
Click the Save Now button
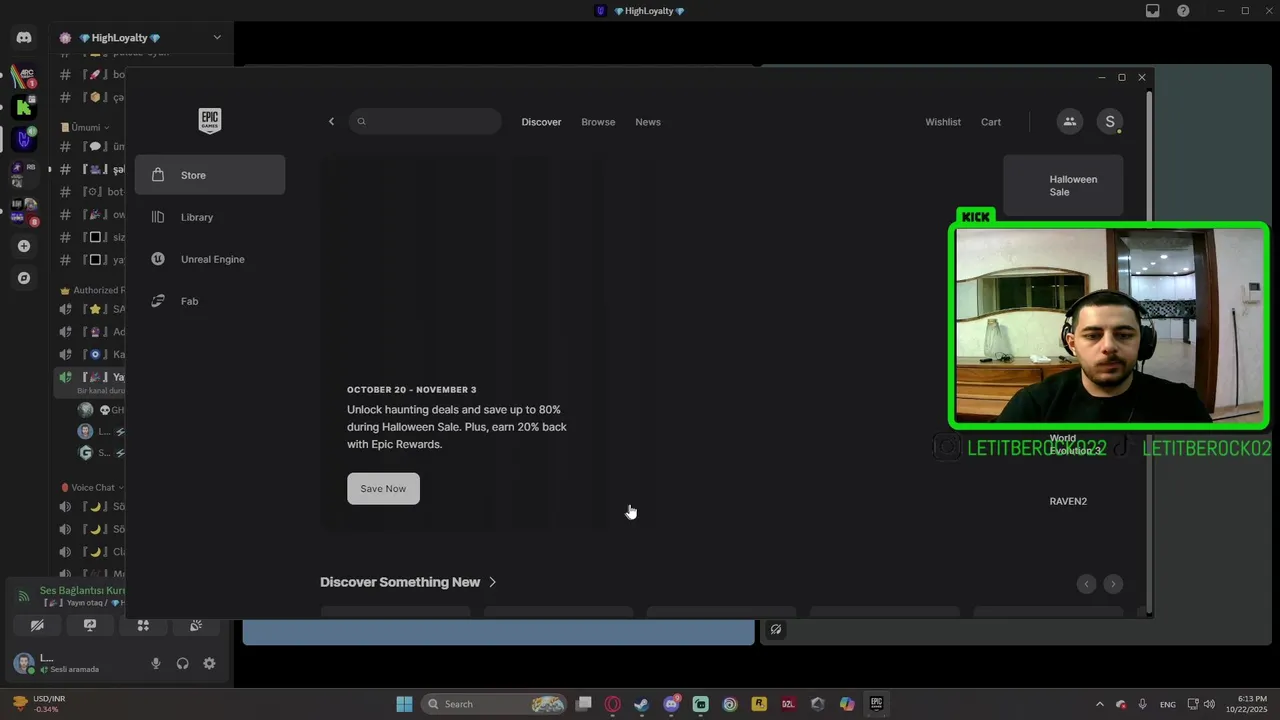click(x=383, y=489)
